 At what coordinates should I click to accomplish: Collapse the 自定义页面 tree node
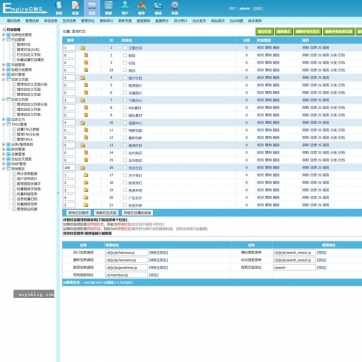pos(4,79)
